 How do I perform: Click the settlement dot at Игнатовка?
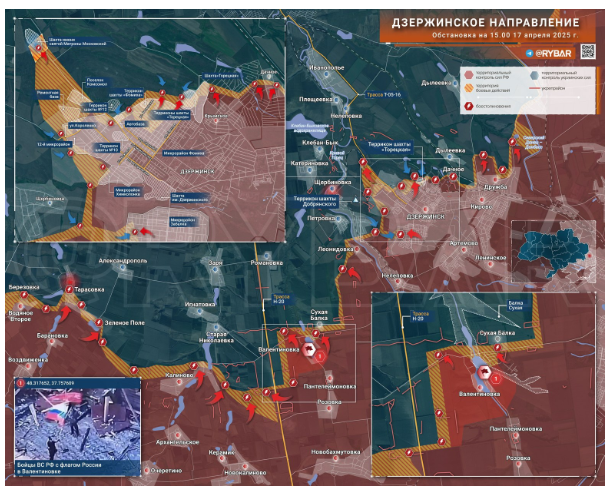199,311
